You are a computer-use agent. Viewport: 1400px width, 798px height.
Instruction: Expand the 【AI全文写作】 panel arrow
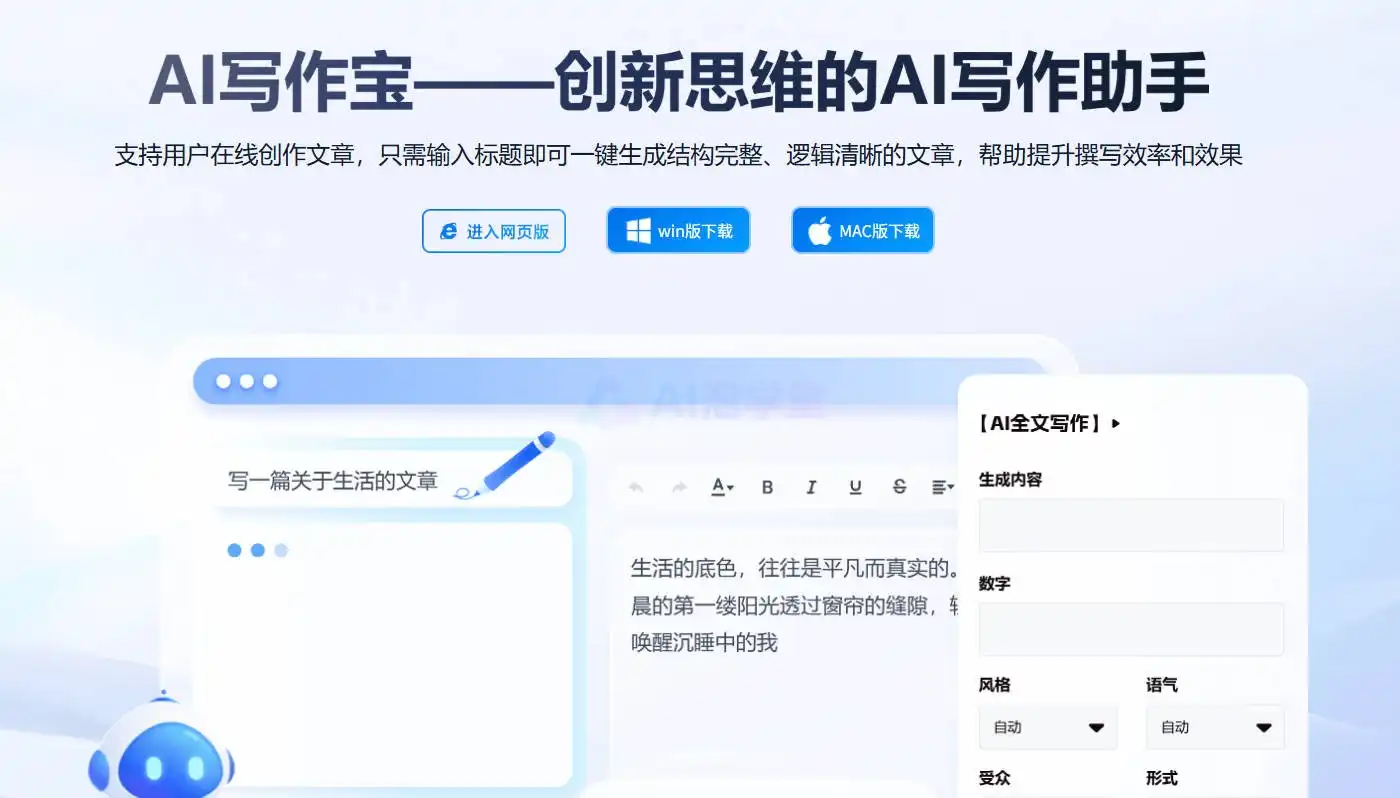point(1116,423)
